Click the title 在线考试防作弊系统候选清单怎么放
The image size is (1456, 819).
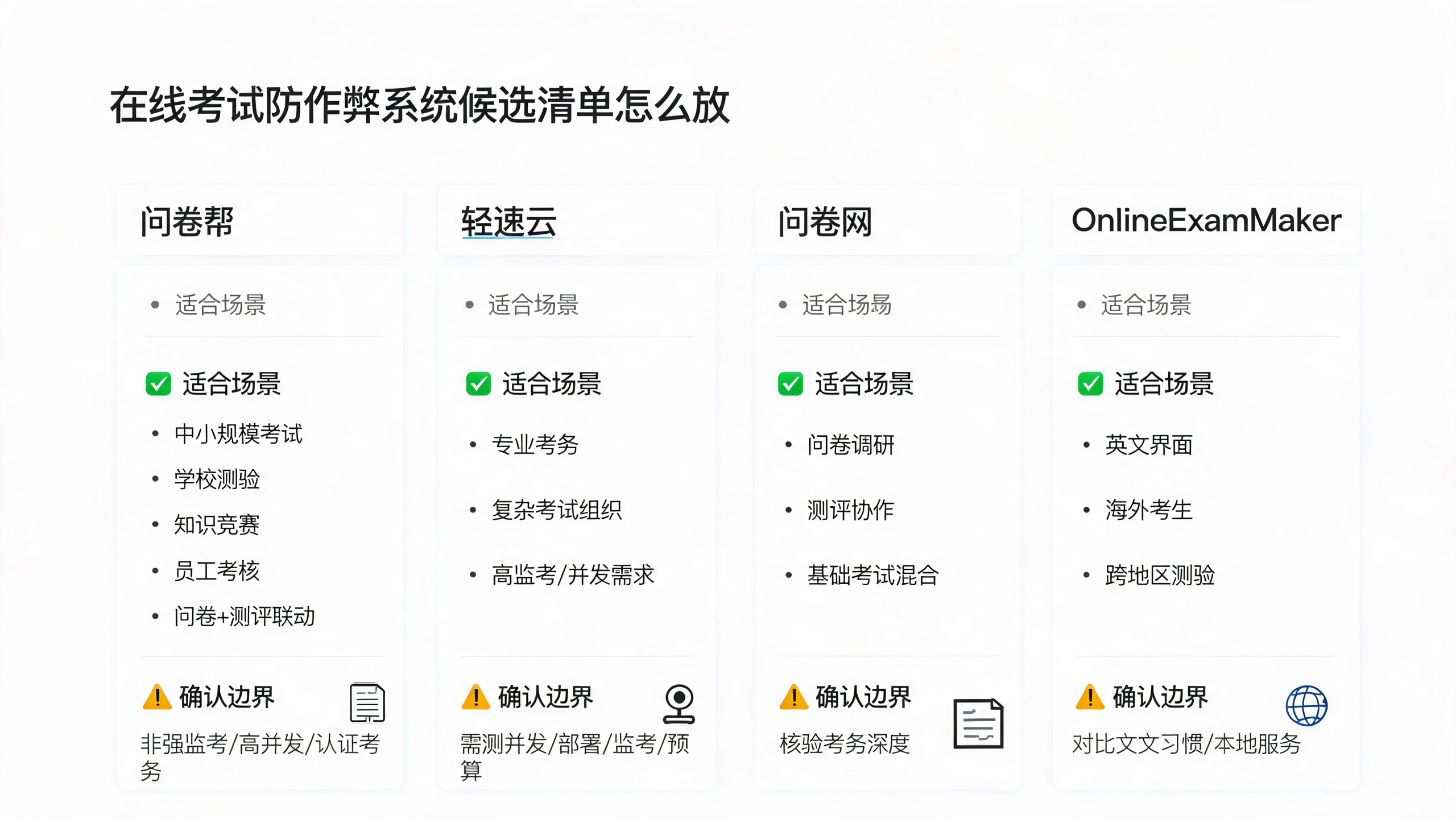[420, 105]
